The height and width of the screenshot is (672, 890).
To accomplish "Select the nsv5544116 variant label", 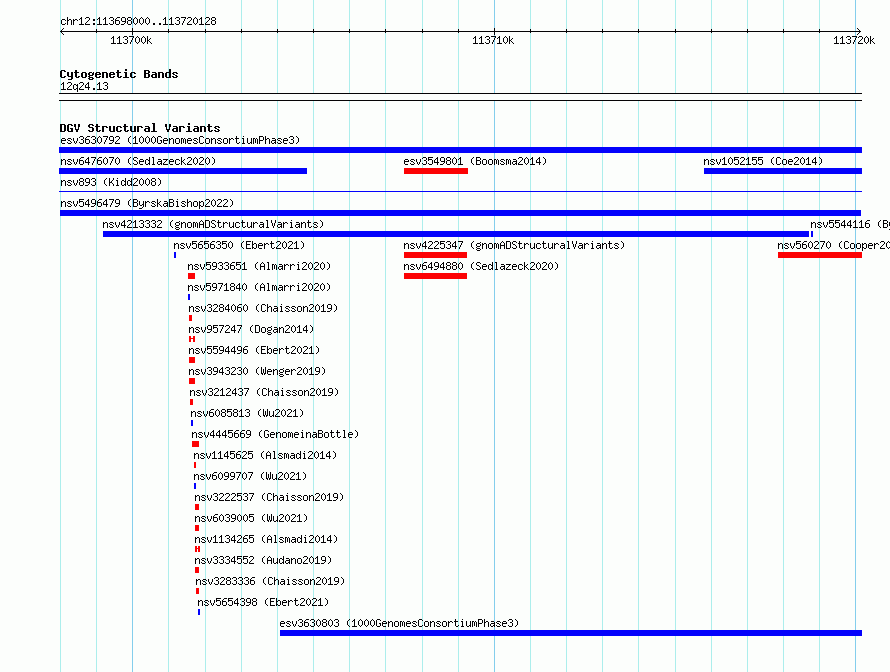I will click(x=850, y=224).
